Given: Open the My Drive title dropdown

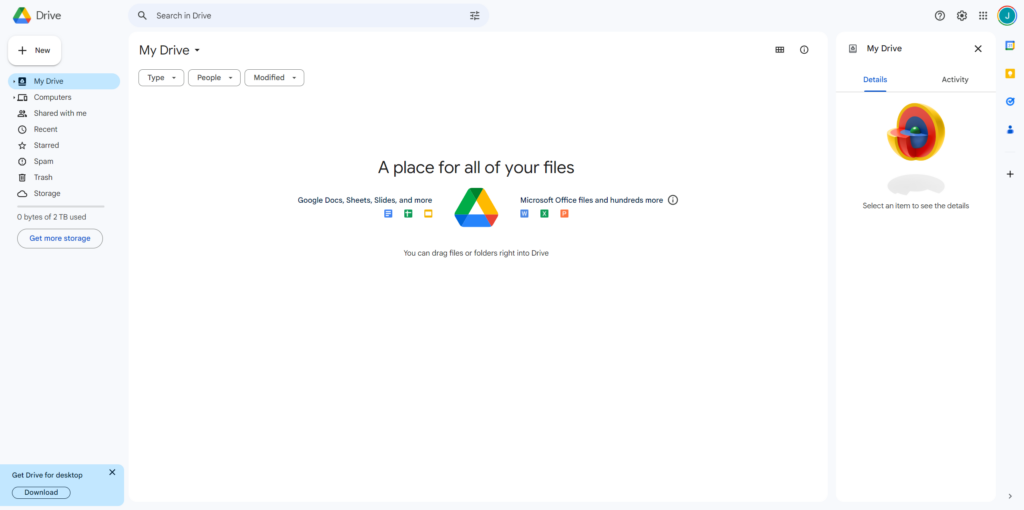Looking at the screenshot, I should (x=170, y=50).
